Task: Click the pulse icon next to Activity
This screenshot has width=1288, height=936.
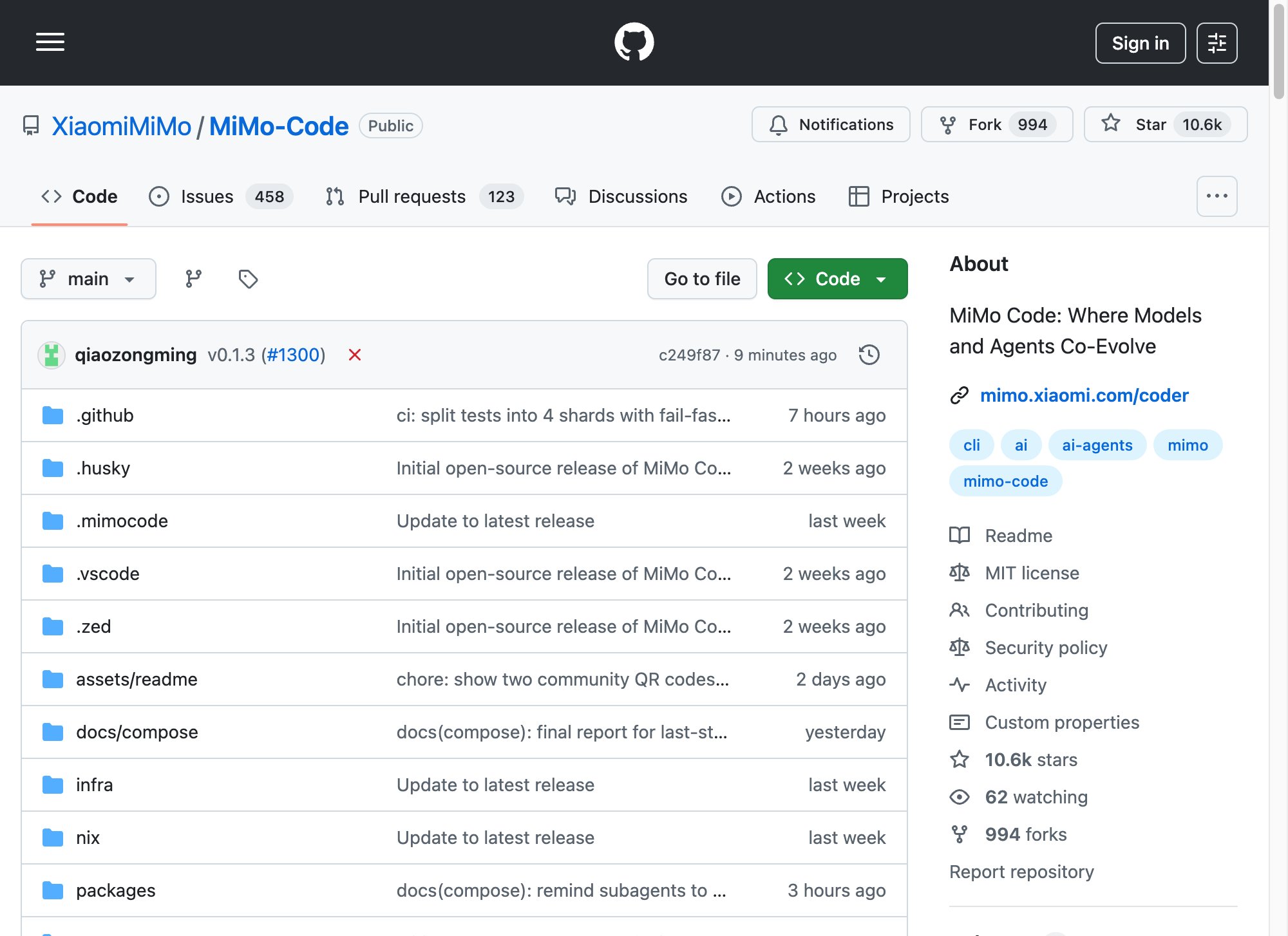Action: (960, 685)
